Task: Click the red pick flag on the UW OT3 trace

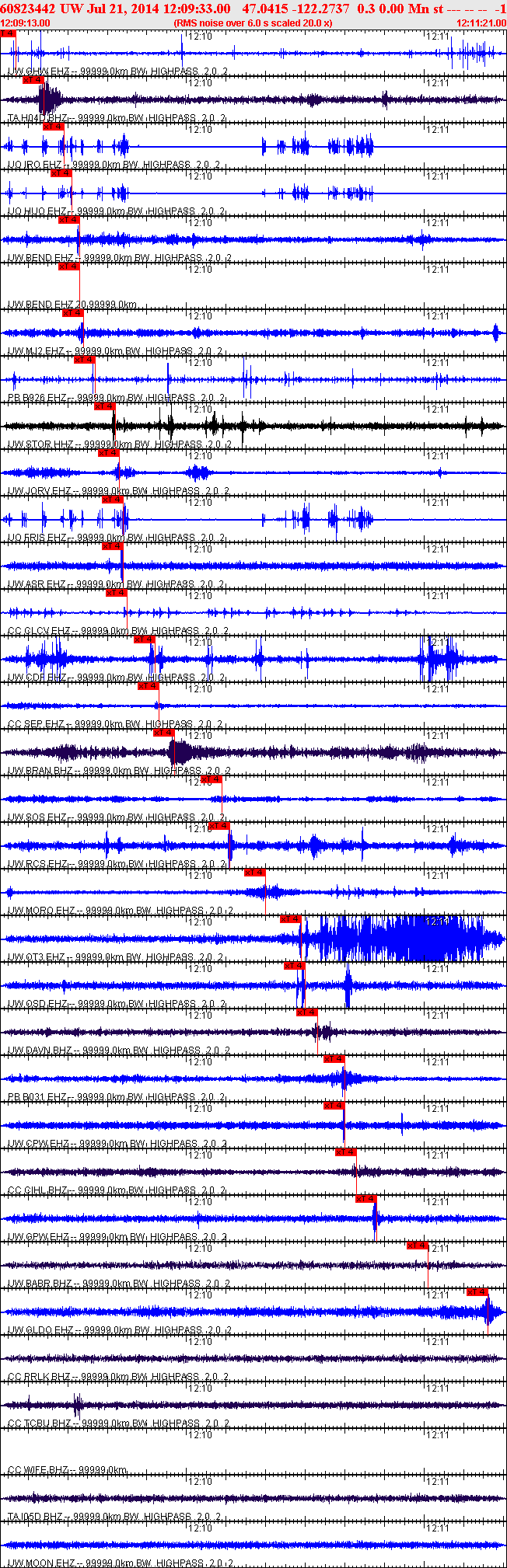Action: click(x=291, y=919)
